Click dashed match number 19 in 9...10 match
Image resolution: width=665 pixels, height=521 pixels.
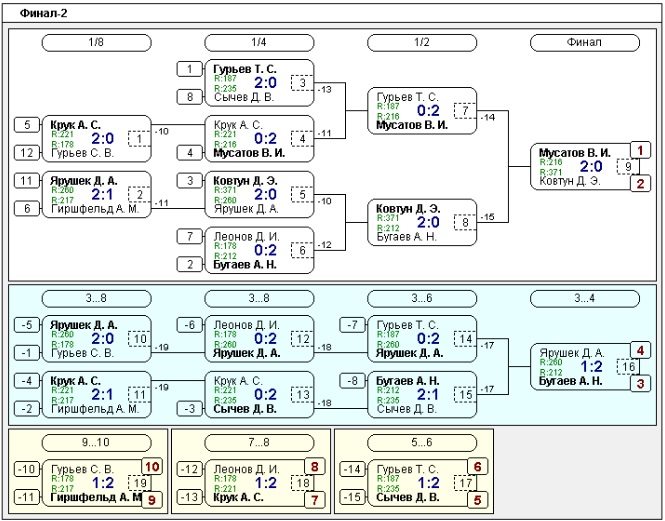[x=140, y=483]
